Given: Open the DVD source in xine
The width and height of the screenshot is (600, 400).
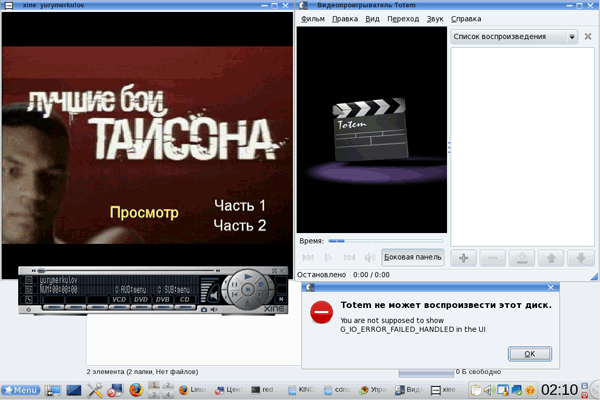Looking at the screenshot, I should click(141, 300).
